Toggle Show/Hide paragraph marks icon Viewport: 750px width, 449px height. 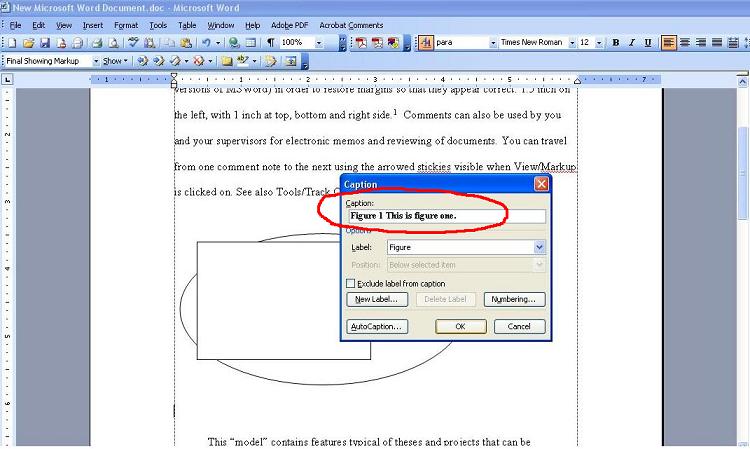coord(270,43)
